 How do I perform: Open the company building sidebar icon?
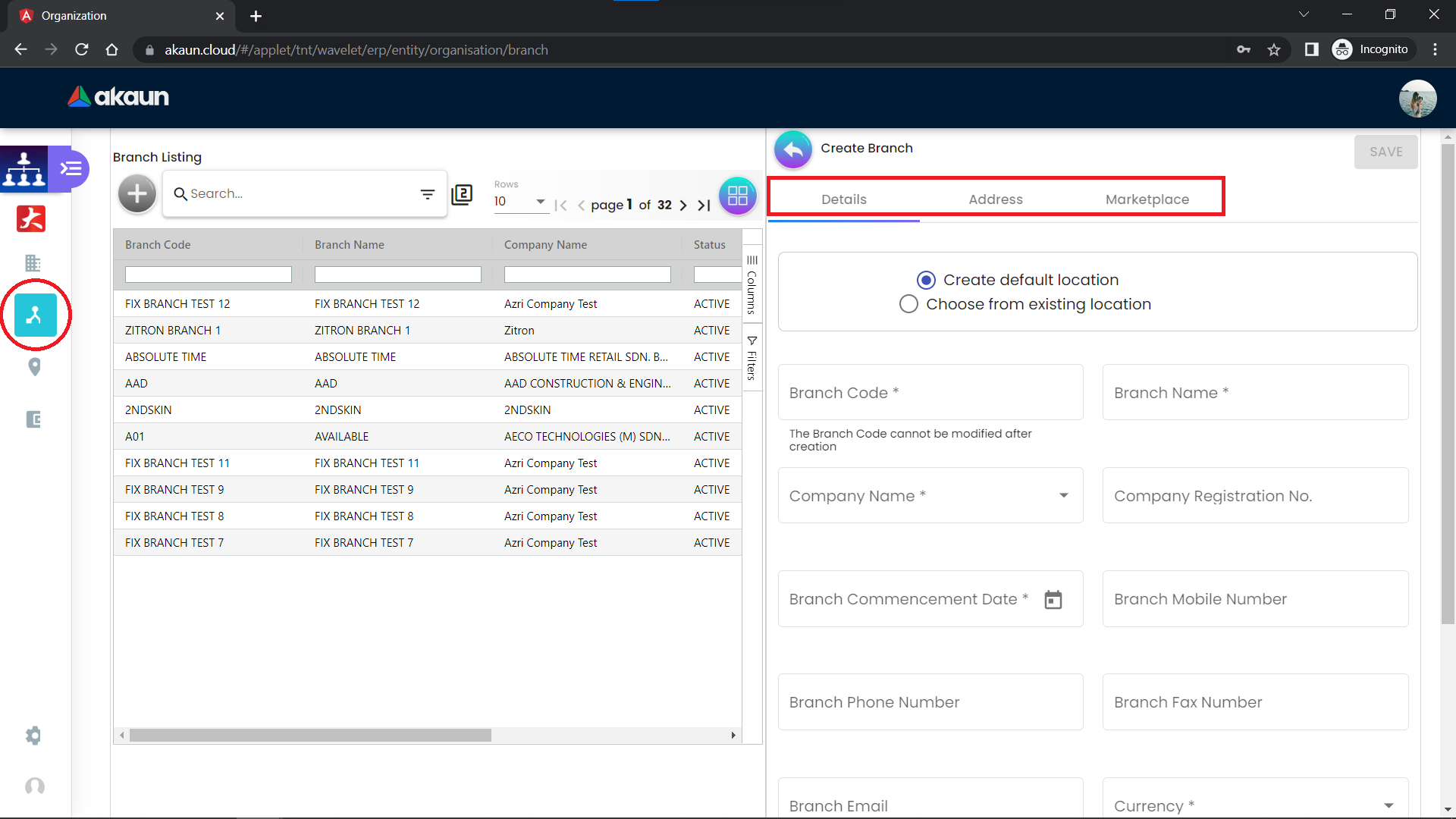tap(33, 263)
